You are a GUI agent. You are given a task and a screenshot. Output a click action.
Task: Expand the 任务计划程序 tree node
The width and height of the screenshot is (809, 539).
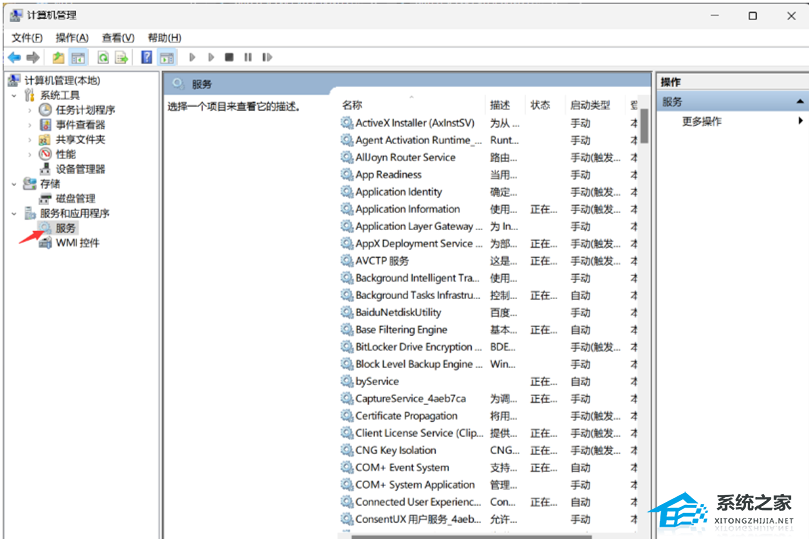click(x=30, y=110)
